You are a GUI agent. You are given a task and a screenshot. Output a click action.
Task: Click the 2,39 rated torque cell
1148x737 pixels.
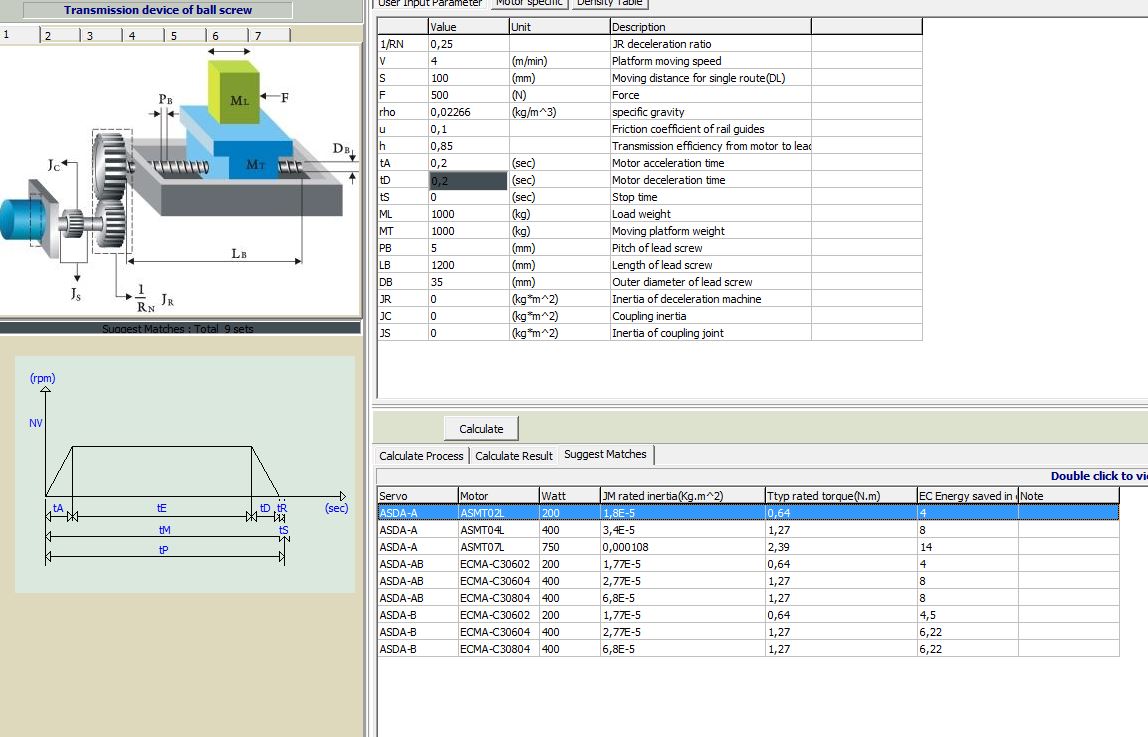pos(840,547)
